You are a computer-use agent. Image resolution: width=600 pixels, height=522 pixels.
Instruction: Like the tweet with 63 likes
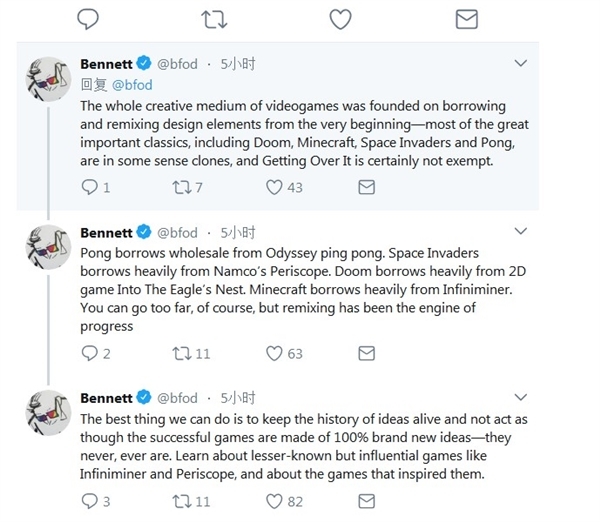274,353
